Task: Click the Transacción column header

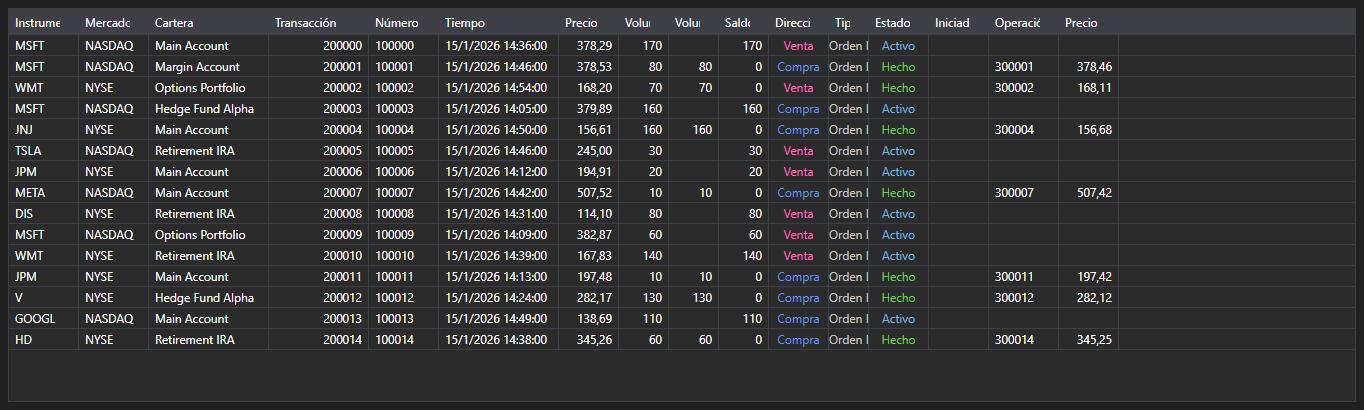Action: pos(318,22)
